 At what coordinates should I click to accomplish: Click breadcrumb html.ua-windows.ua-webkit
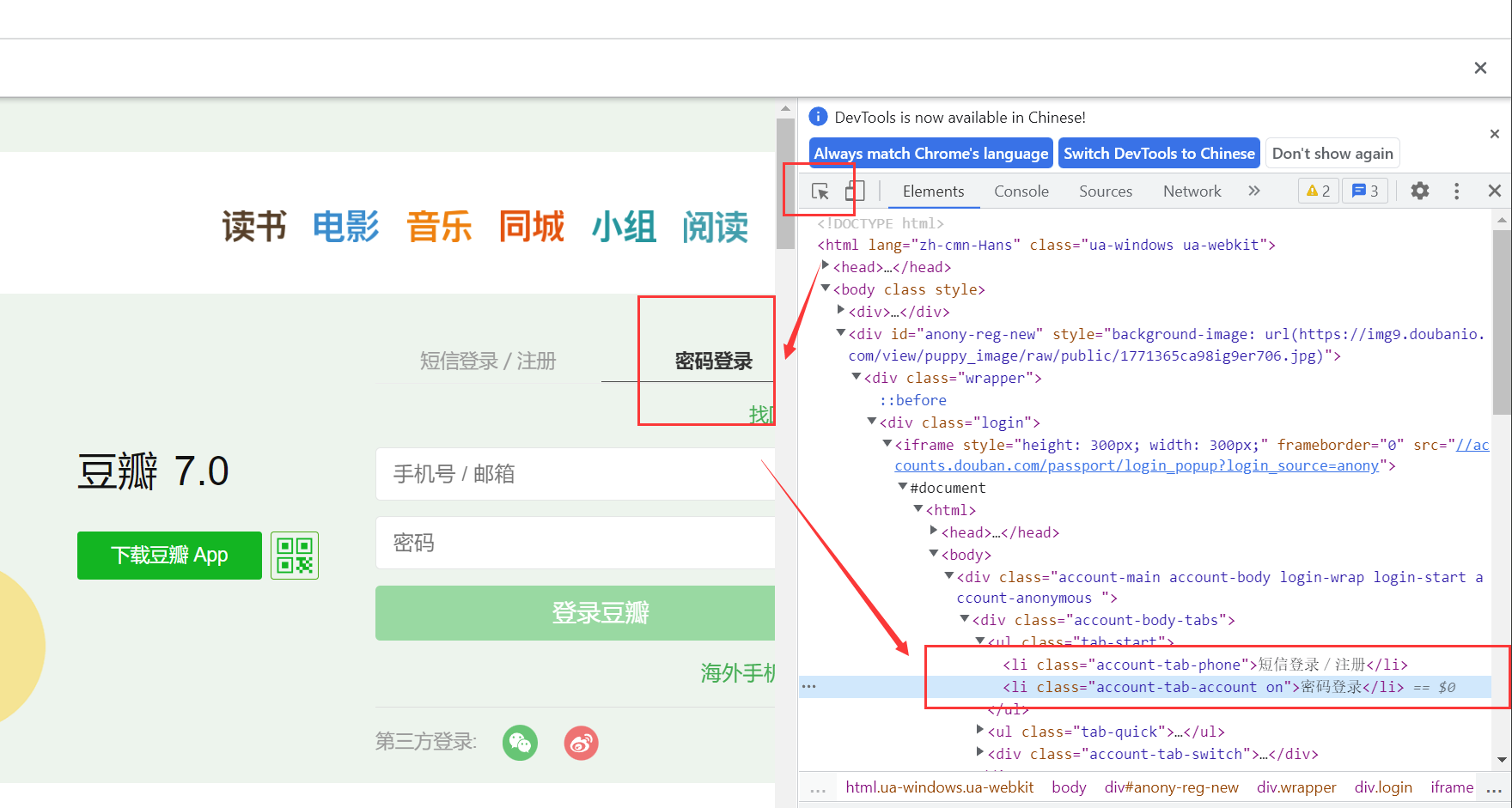pyautogui.click(x=939, y=787)
